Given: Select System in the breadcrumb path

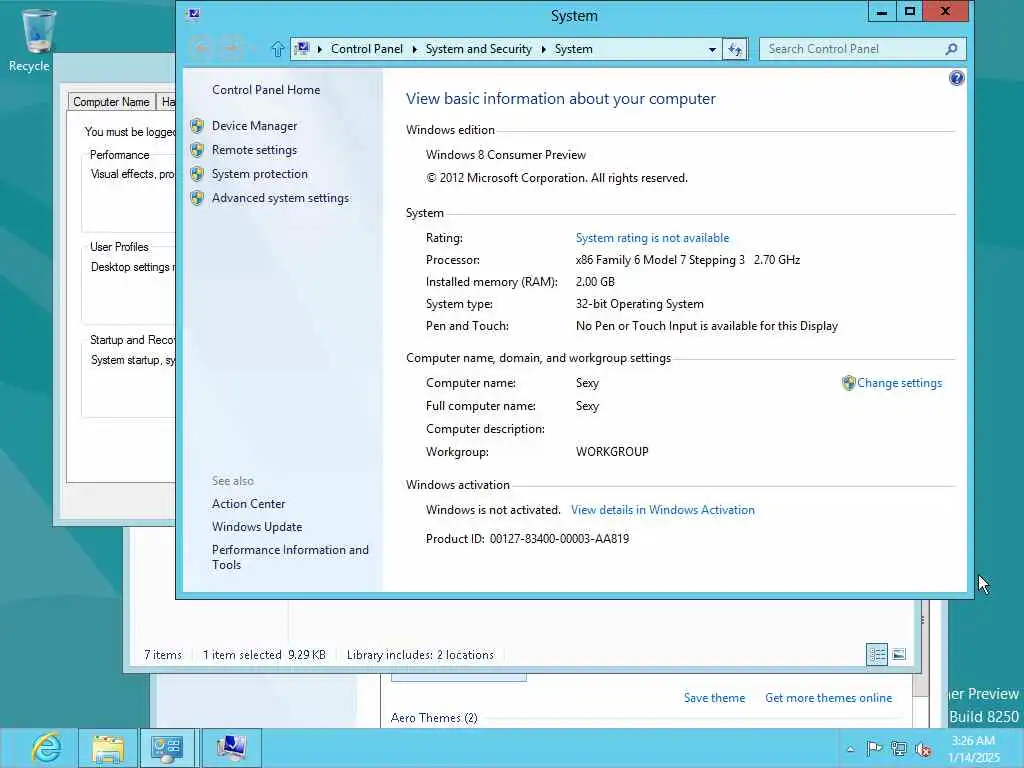Looking at the screenshot, I should click(x=573, y=49).
